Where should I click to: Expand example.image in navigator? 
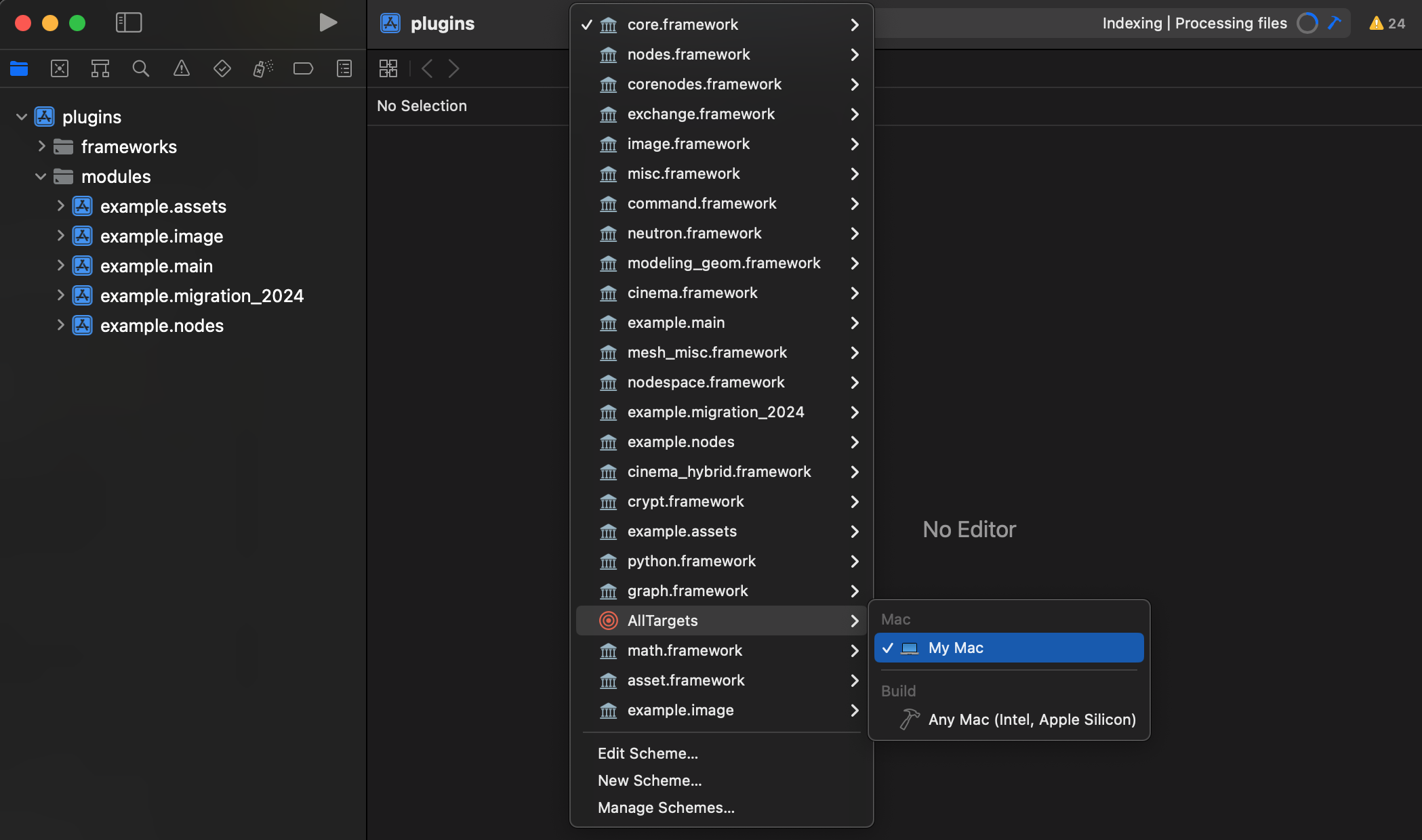click(x=60, y=235)
